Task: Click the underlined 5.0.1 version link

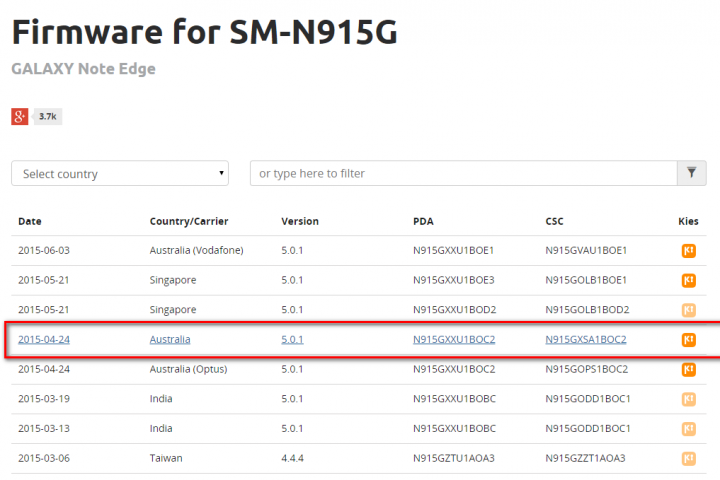Action: click(x=292, y=339)
